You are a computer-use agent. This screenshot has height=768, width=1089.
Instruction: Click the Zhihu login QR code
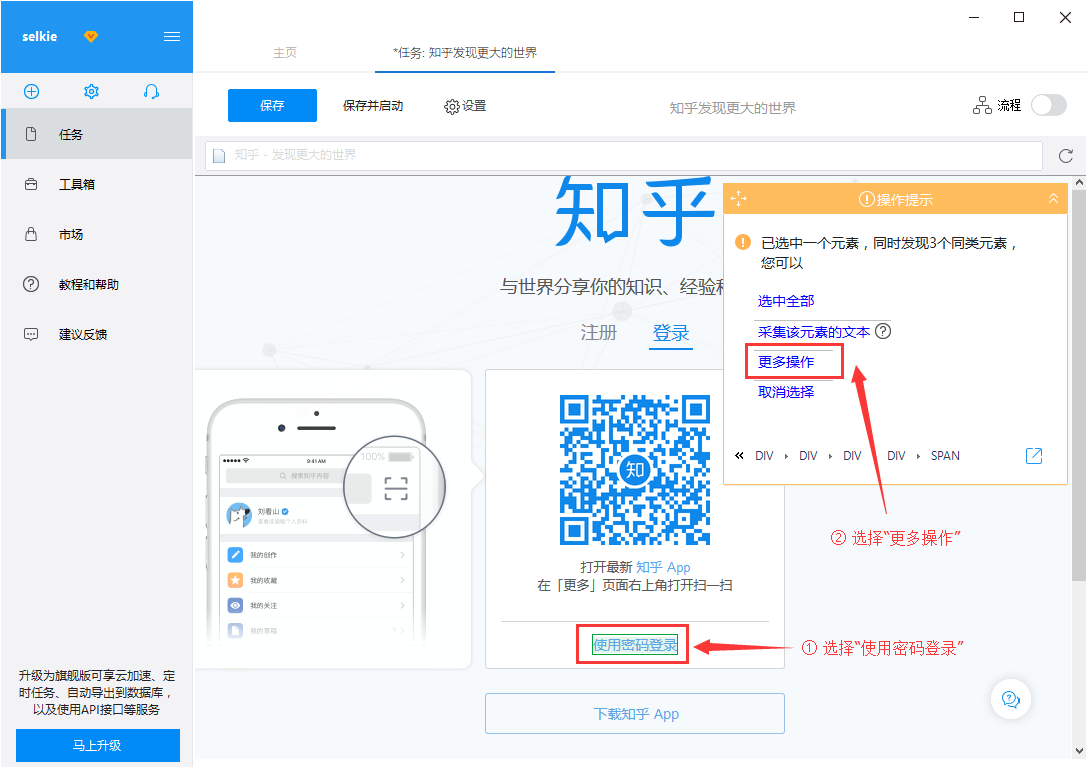point(635,470)
